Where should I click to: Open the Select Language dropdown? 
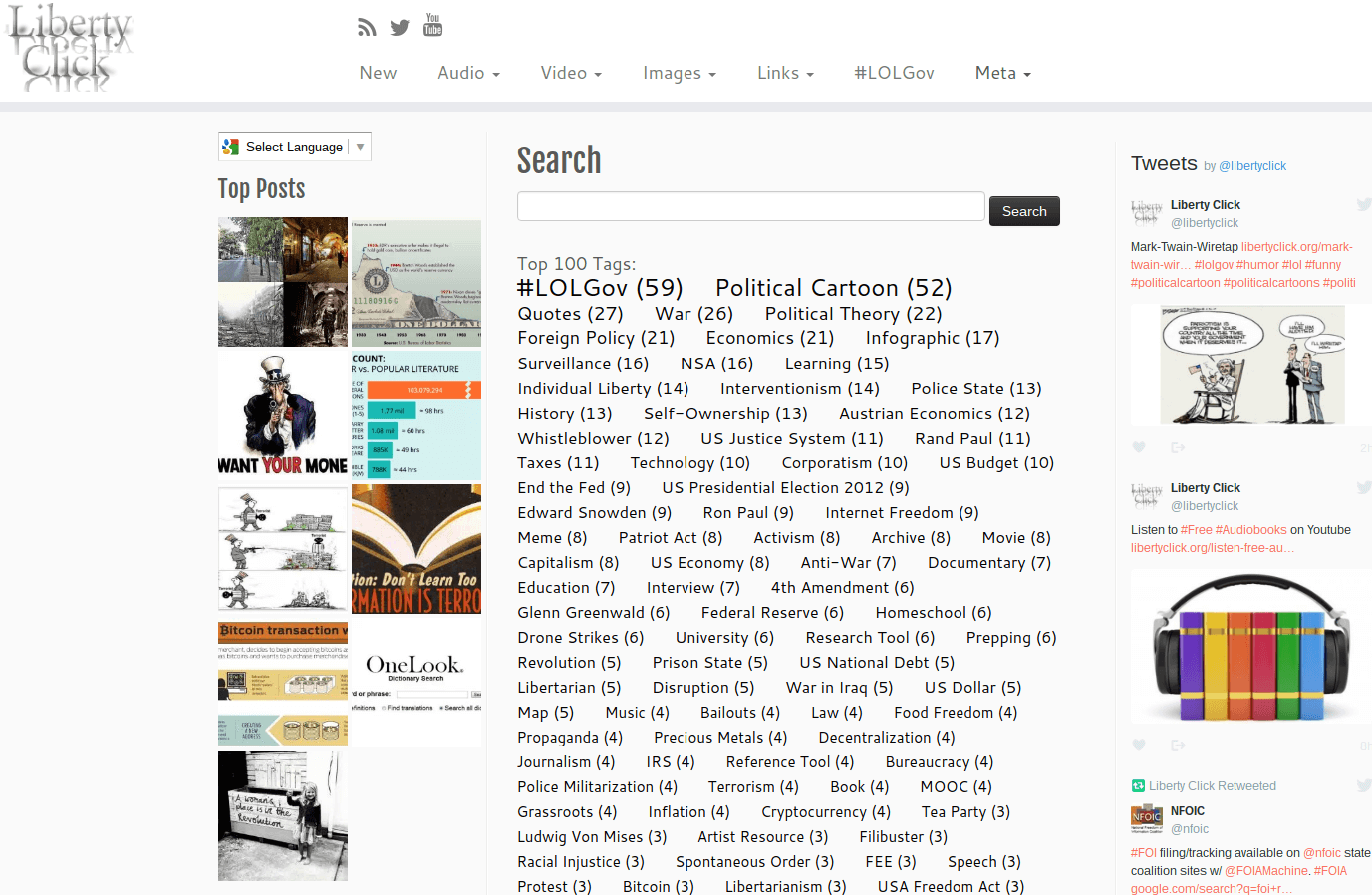(295, 147)
